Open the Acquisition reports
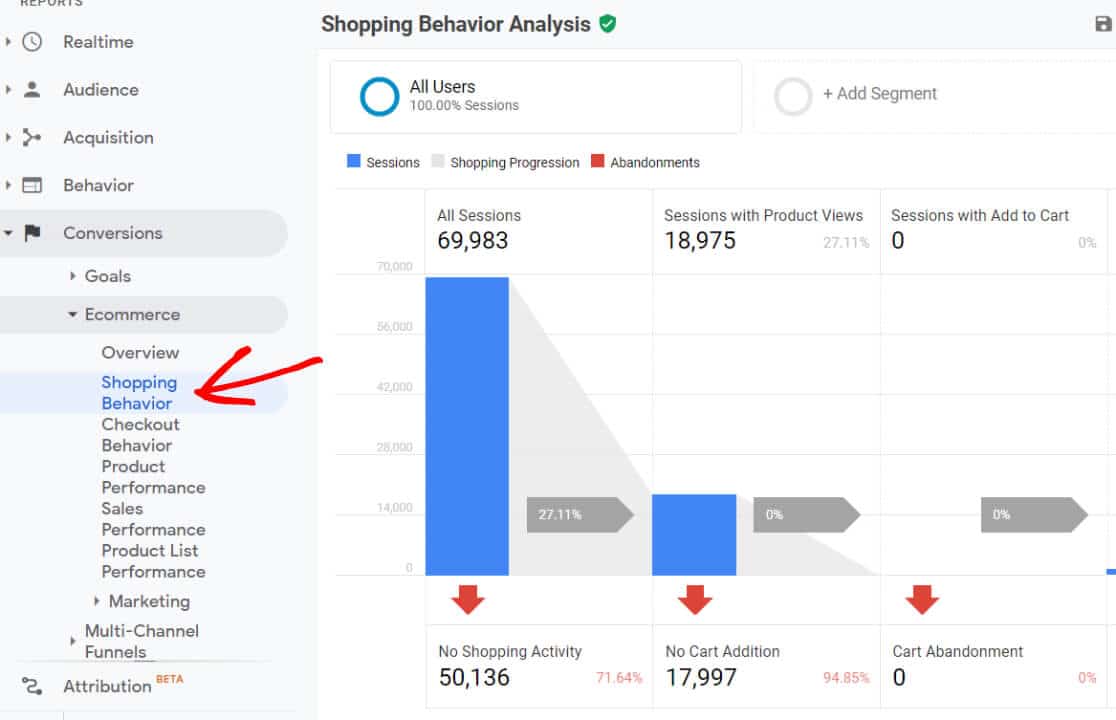Viewport: 1116px width, 720px height. 108,137
